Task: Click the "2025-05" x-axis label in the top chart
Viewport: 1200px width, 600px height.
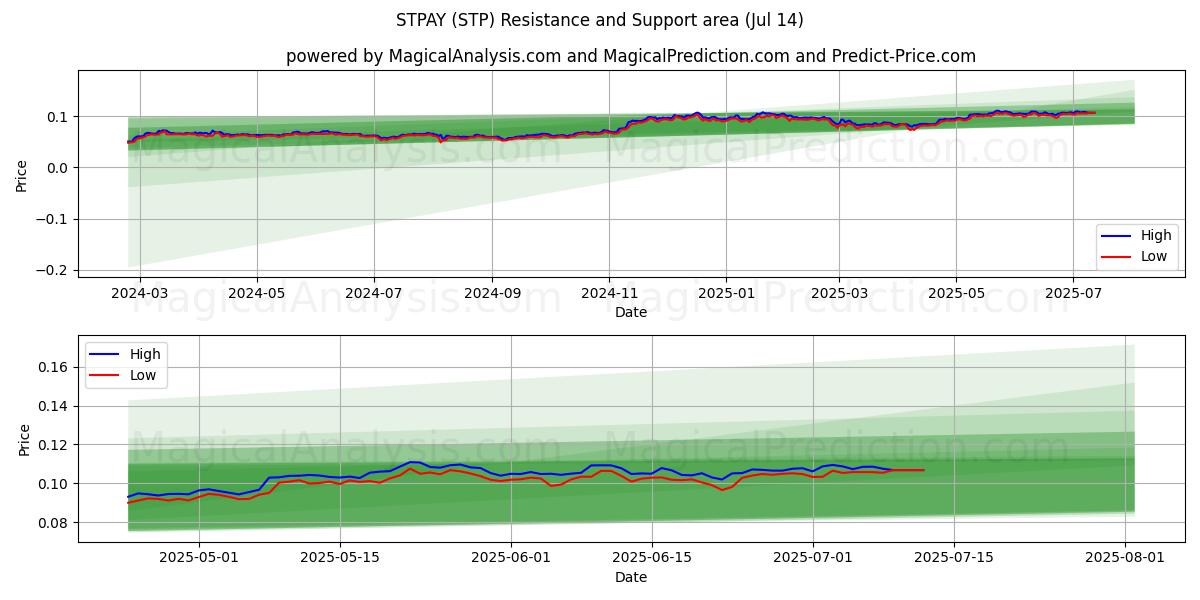Action: pos(956,295)
